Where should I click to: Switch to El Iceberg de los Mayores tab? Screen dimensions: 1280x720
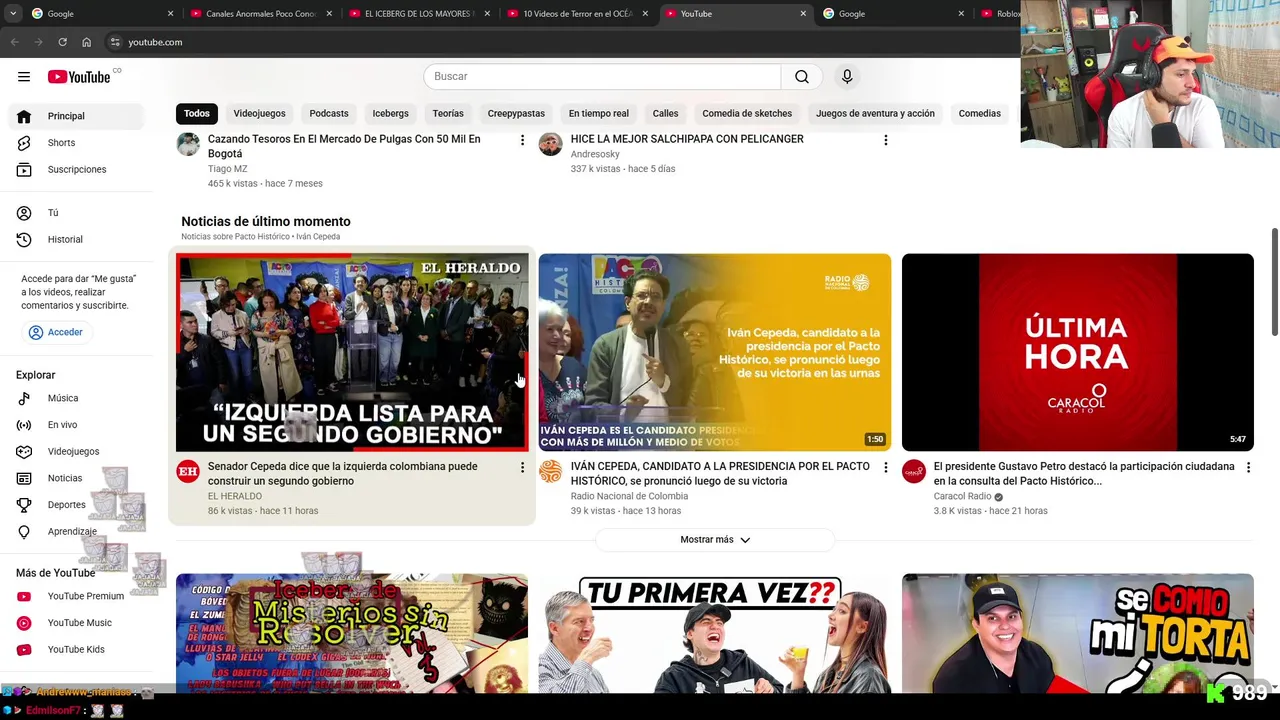tap(419, 14)
